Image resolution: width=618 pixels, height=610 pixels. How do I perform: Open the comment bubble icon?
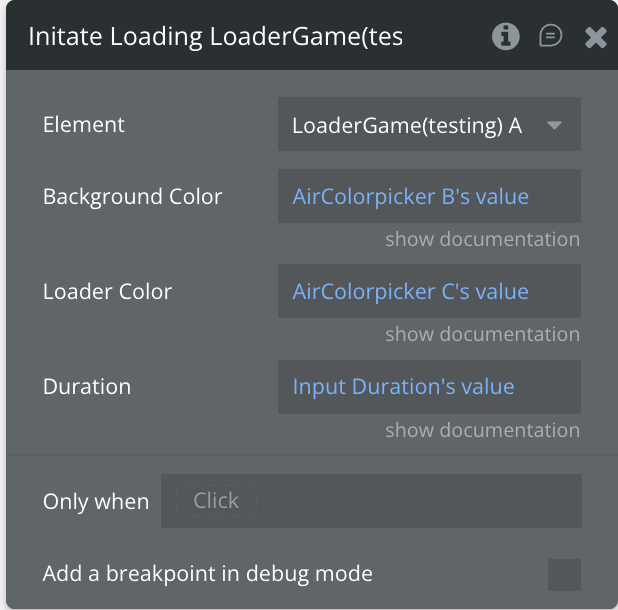click(x=550, y=37)
